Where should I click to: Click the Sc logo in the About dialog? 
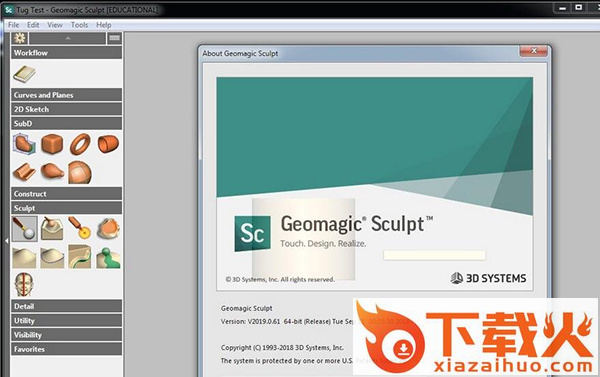click(x=252, y=233)
